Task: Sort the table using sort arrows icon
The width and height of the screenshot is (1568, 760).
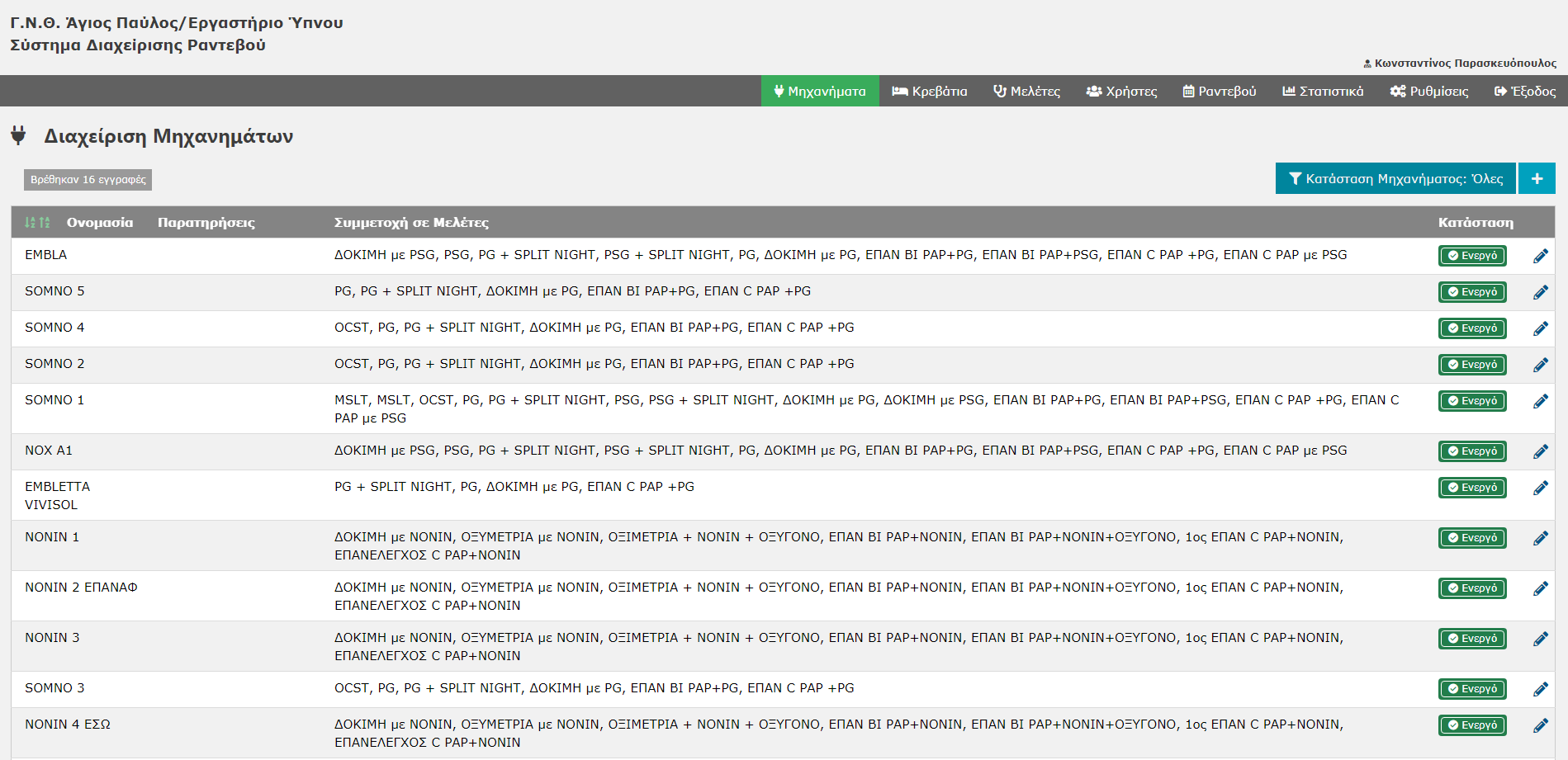Action: pos(37,223)
